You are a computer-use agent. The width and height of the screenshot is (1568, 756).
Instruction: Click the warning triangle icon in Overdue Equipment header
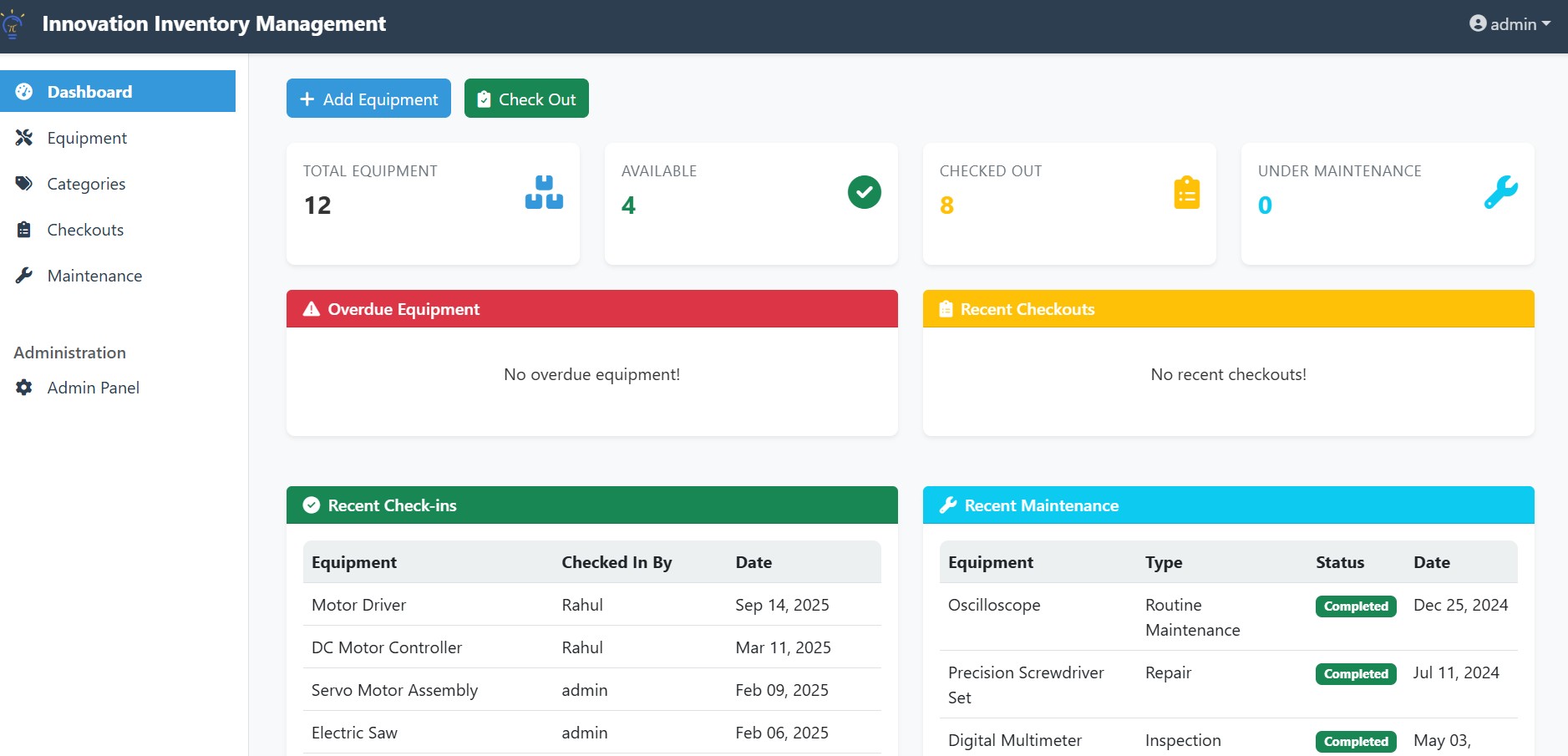[312, 309]
